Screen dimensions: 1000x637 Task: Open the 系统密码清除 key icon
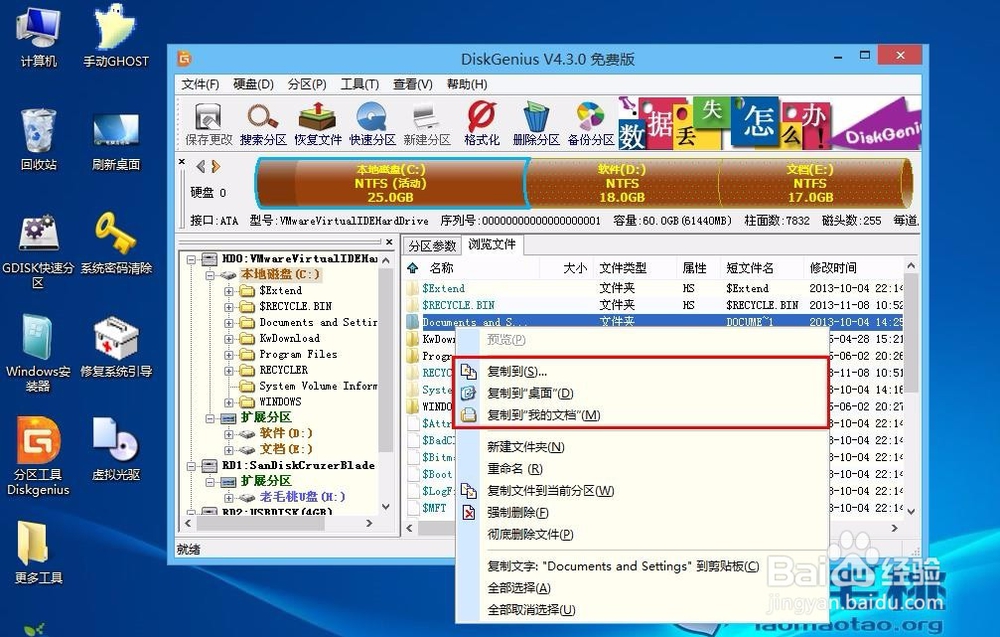click(116, 244)
